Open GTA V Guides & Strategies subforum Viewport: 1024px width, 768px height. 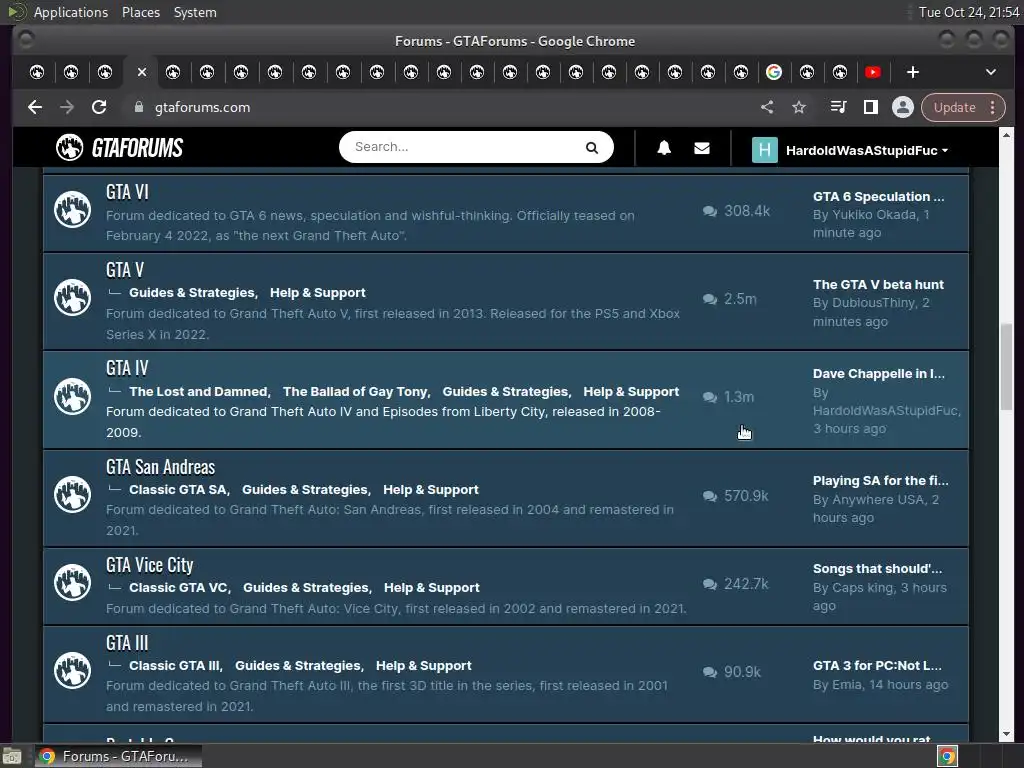pos(192,293)
